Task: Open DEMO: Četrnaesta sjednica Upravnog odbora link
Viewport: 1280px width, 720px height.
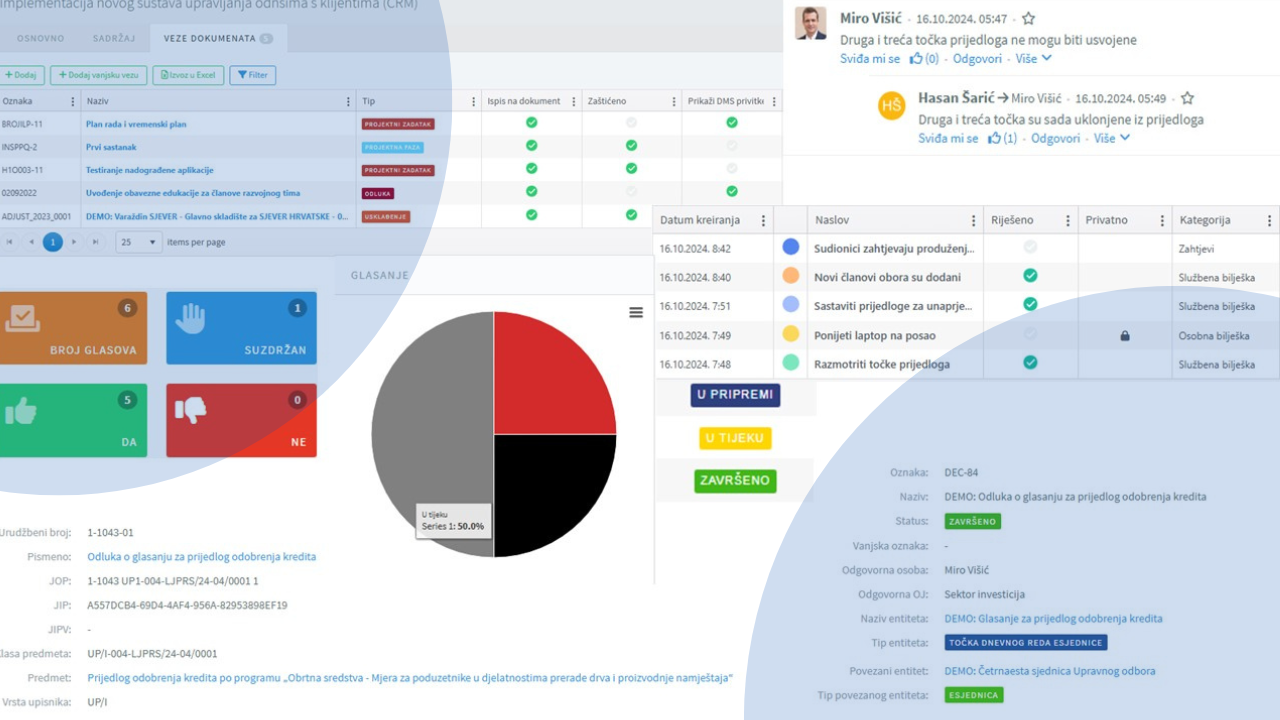Action: pos(1050,671)
